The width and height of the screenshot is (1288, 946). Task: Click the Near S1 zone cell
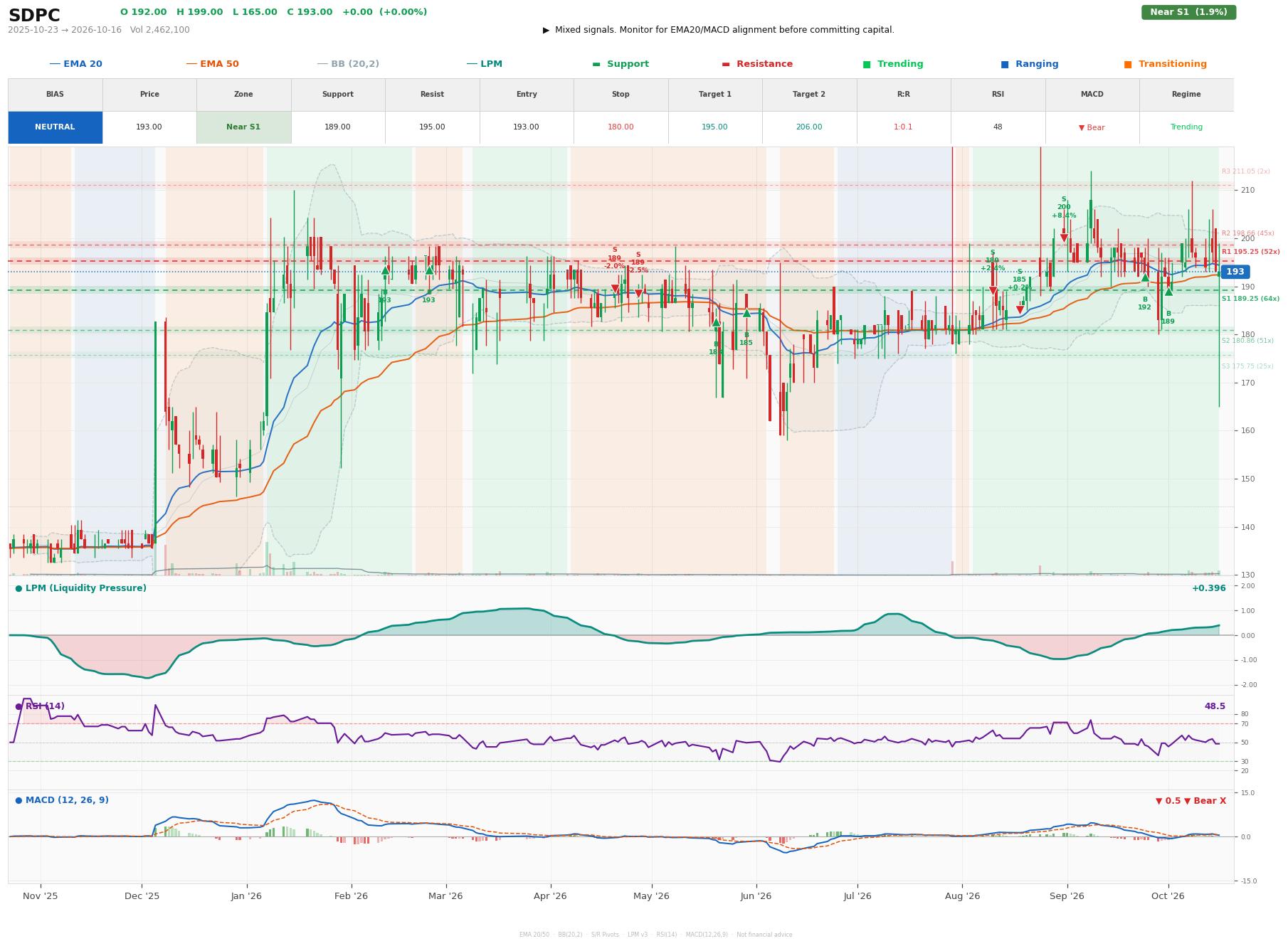(x=243, y=127)
